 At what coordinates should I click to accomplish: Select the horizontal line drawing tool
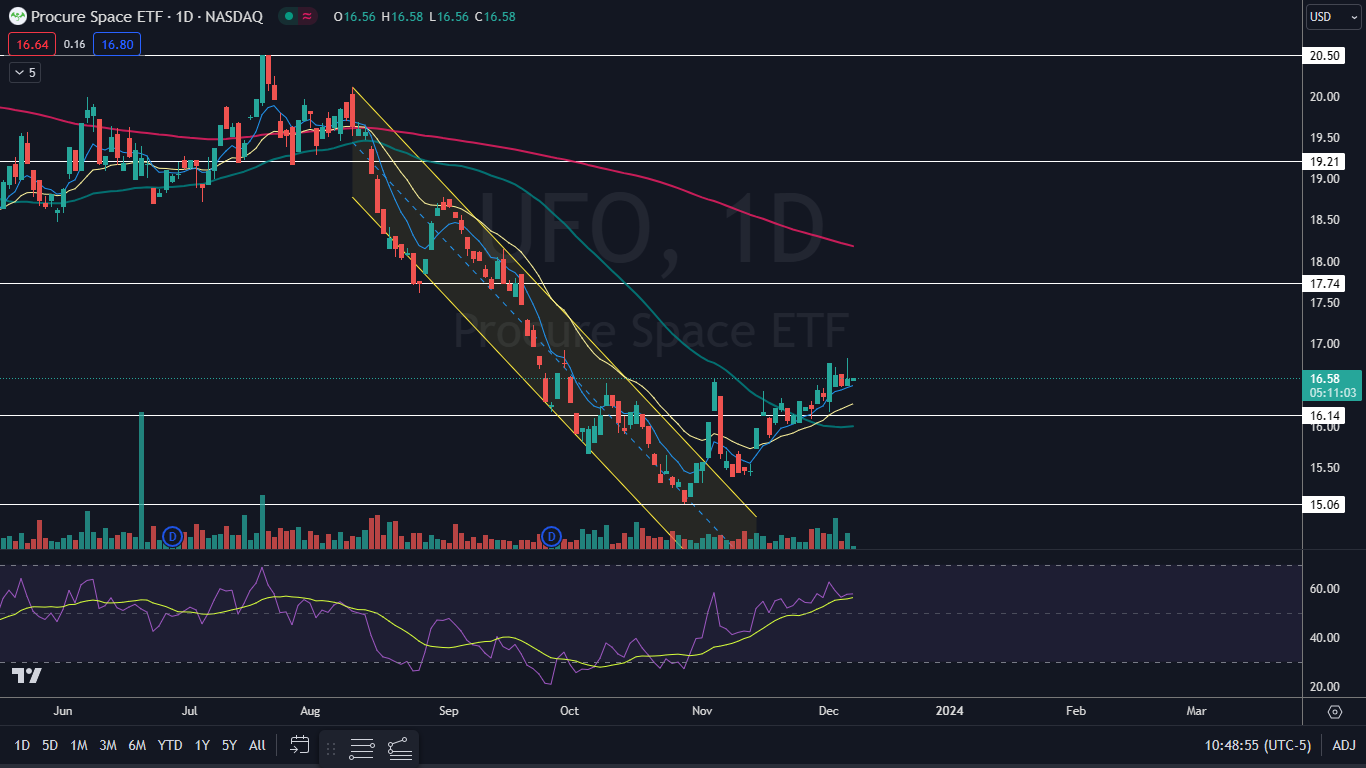[362, 747]
